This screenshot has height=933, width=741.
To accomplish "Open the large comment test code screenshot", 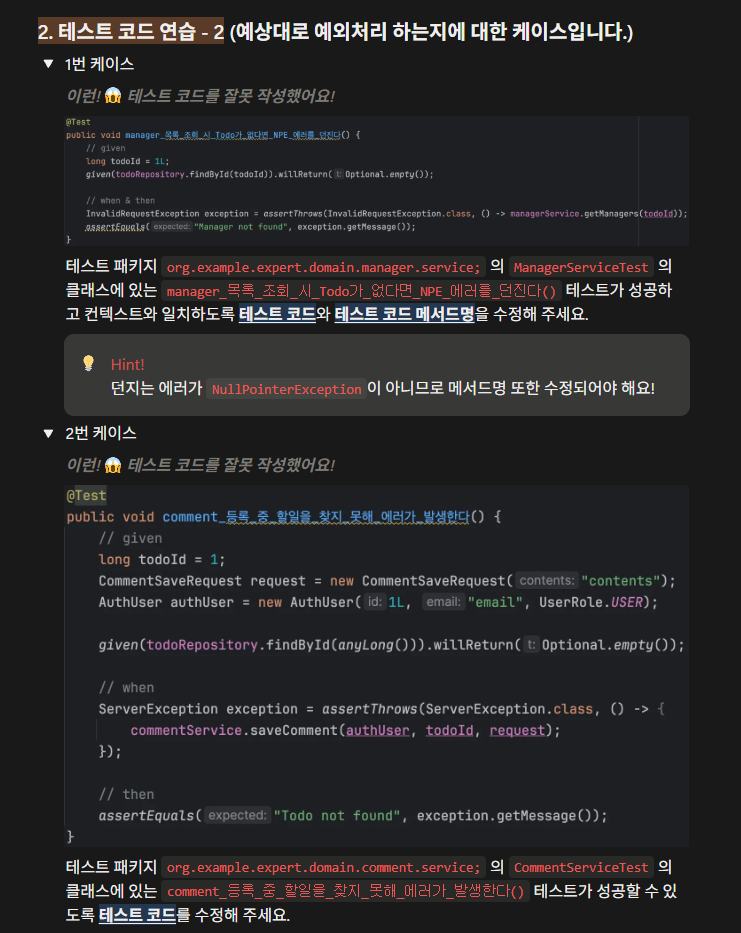I will [377, 666].
